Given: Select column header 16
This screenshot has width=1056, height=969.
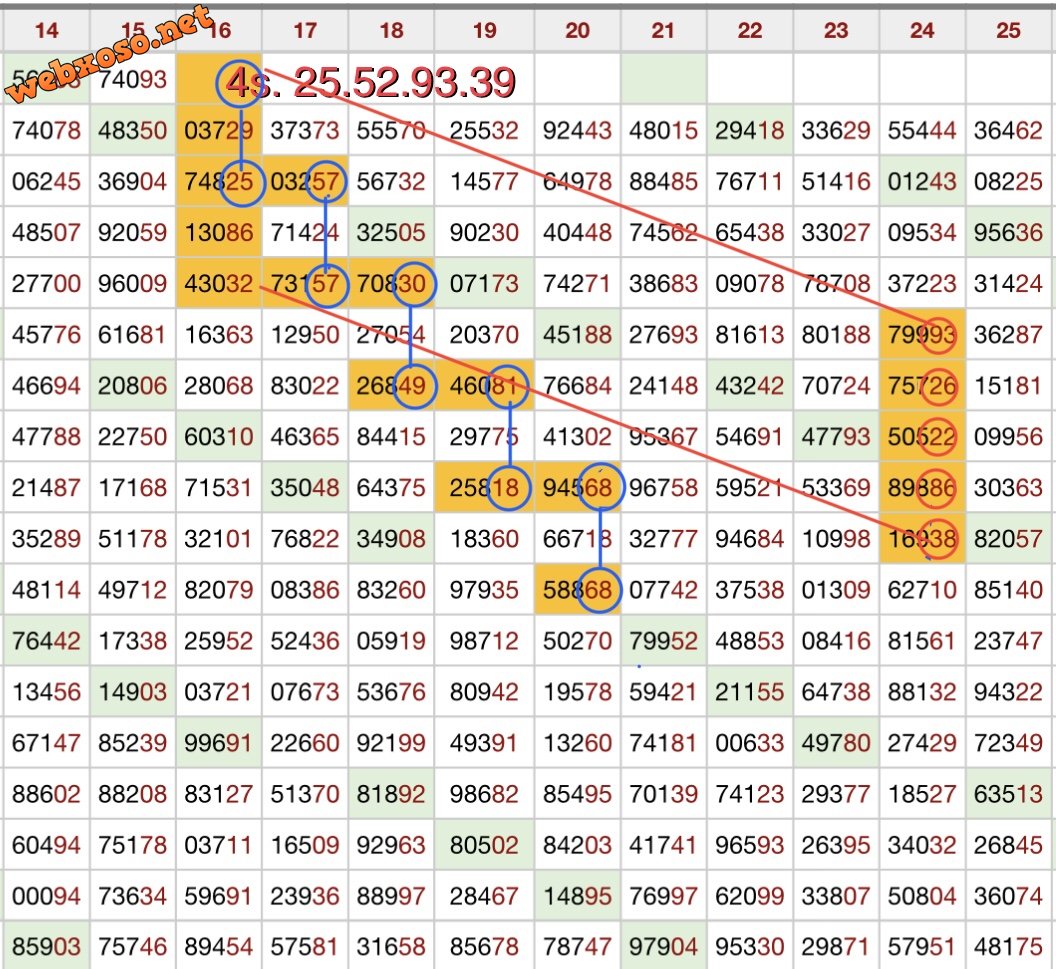Looking at the screenshot, I should click(220, 31).
